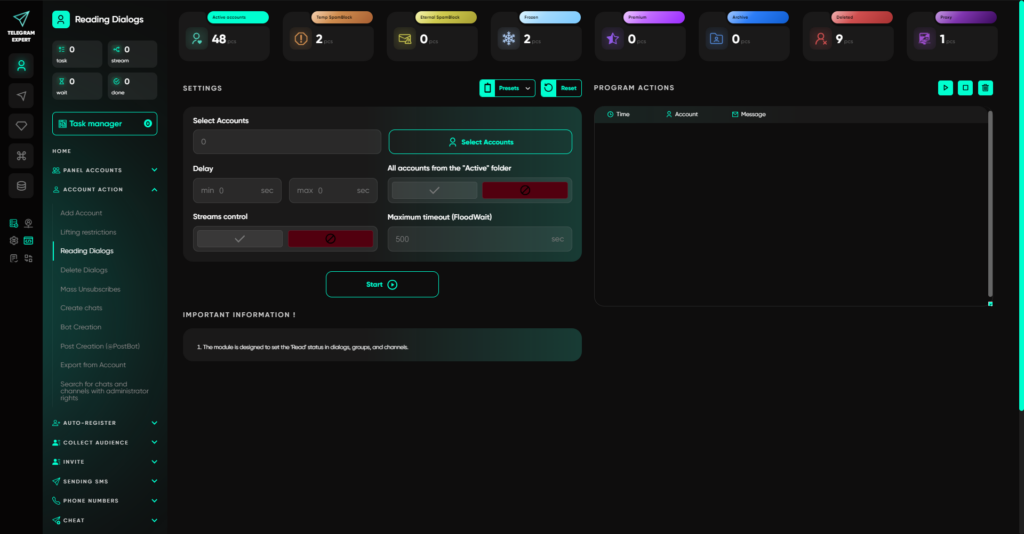This screenshot has height=534, width=1024.
Task: Open the paper plane icon in left rail
Action: coord(22,96)
